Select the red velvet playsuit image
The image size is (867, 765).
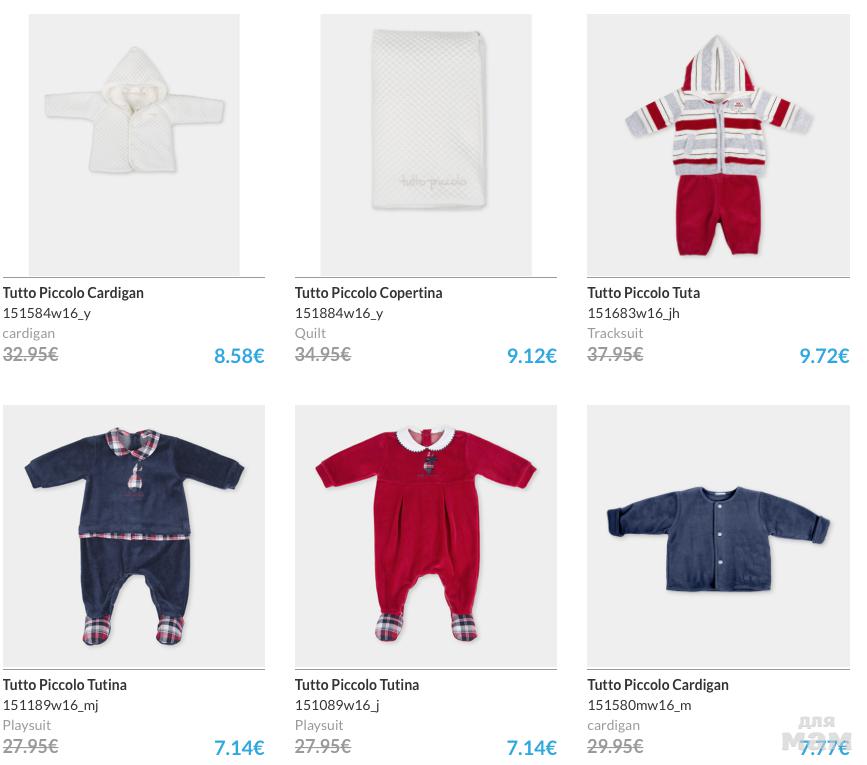[426, 537]
